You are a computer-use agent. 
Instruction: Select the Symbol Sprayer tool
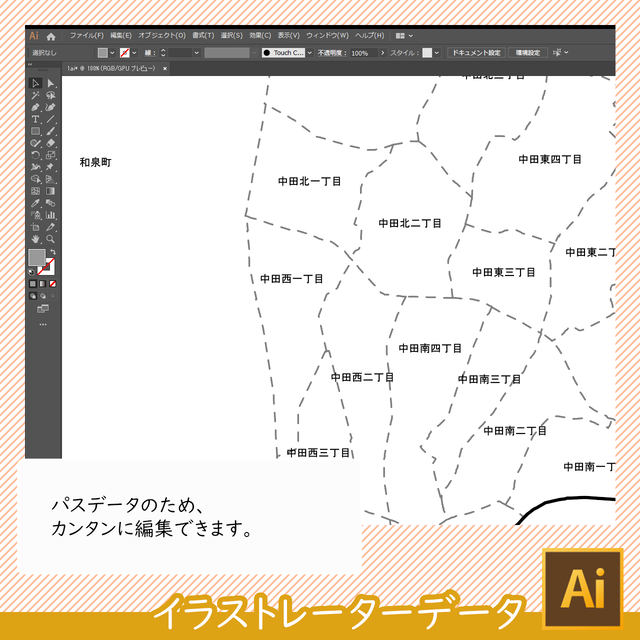pos(36,215)
